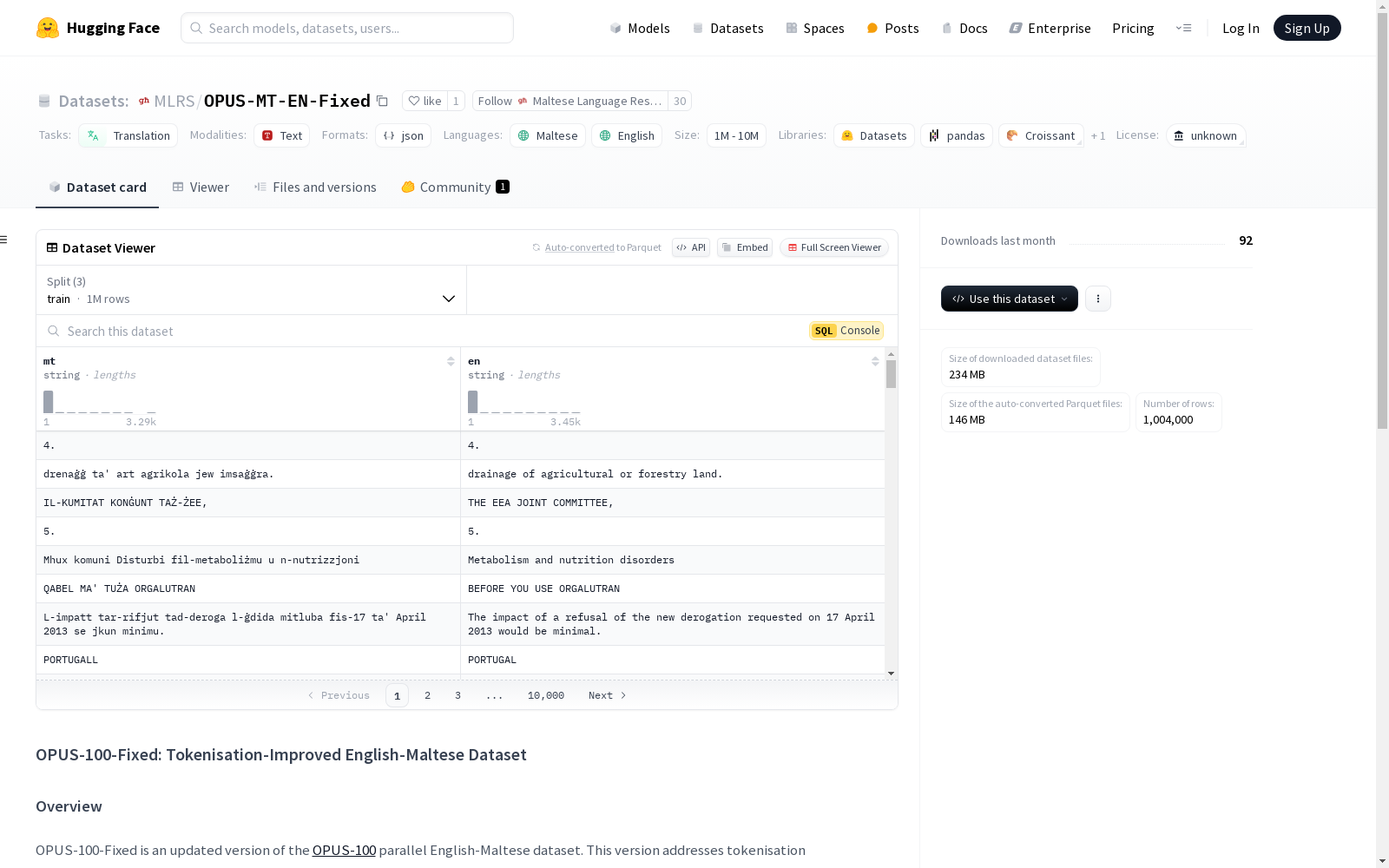The image size is (1389, 868).
Task: Open Enterprise in the top navigation
Action: click(x=1050, y=28)
